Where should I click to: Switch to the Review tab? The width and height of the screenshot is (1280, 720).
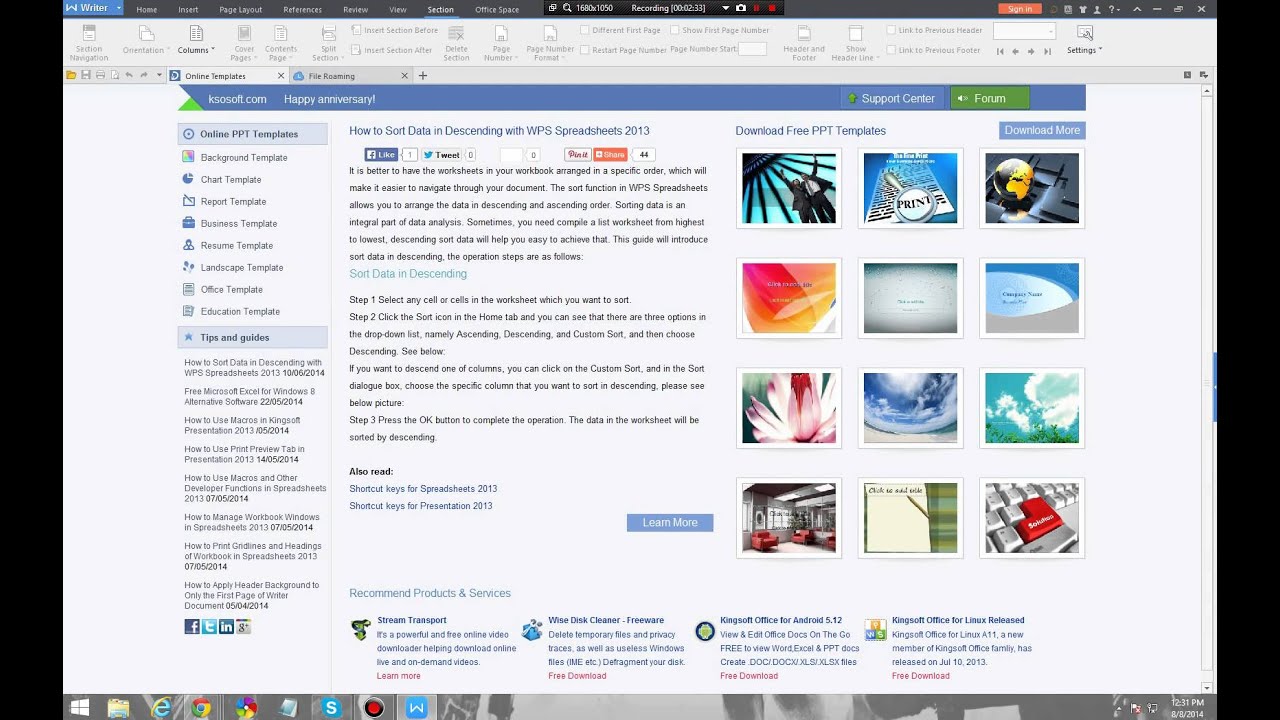[355, 9]
